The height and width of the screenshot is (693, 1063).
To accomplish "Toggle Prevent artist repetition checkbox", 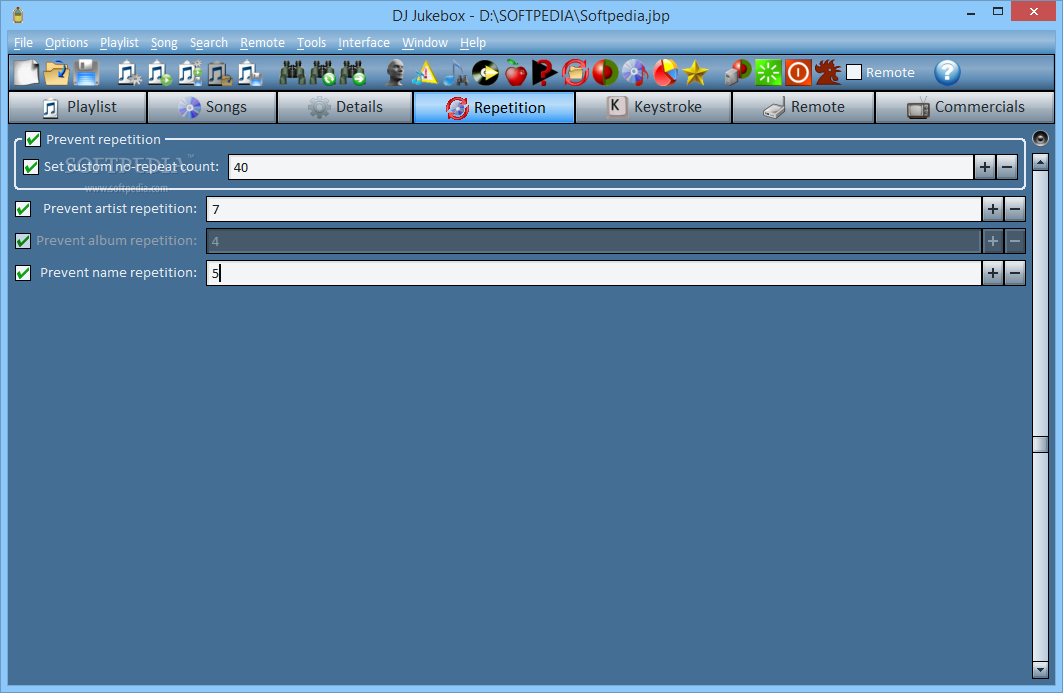I will 23,209.
